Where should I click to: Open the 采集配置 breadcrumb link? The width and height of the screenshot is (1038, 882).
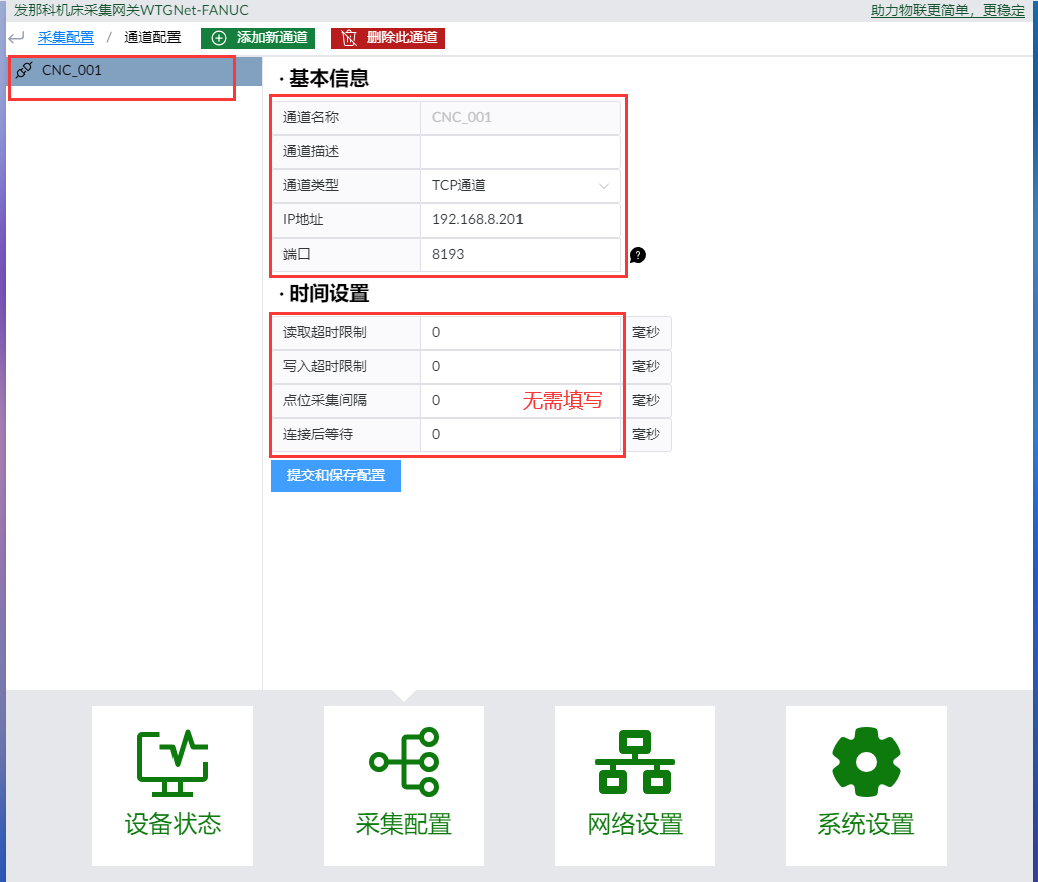click(x=66, y=38)
